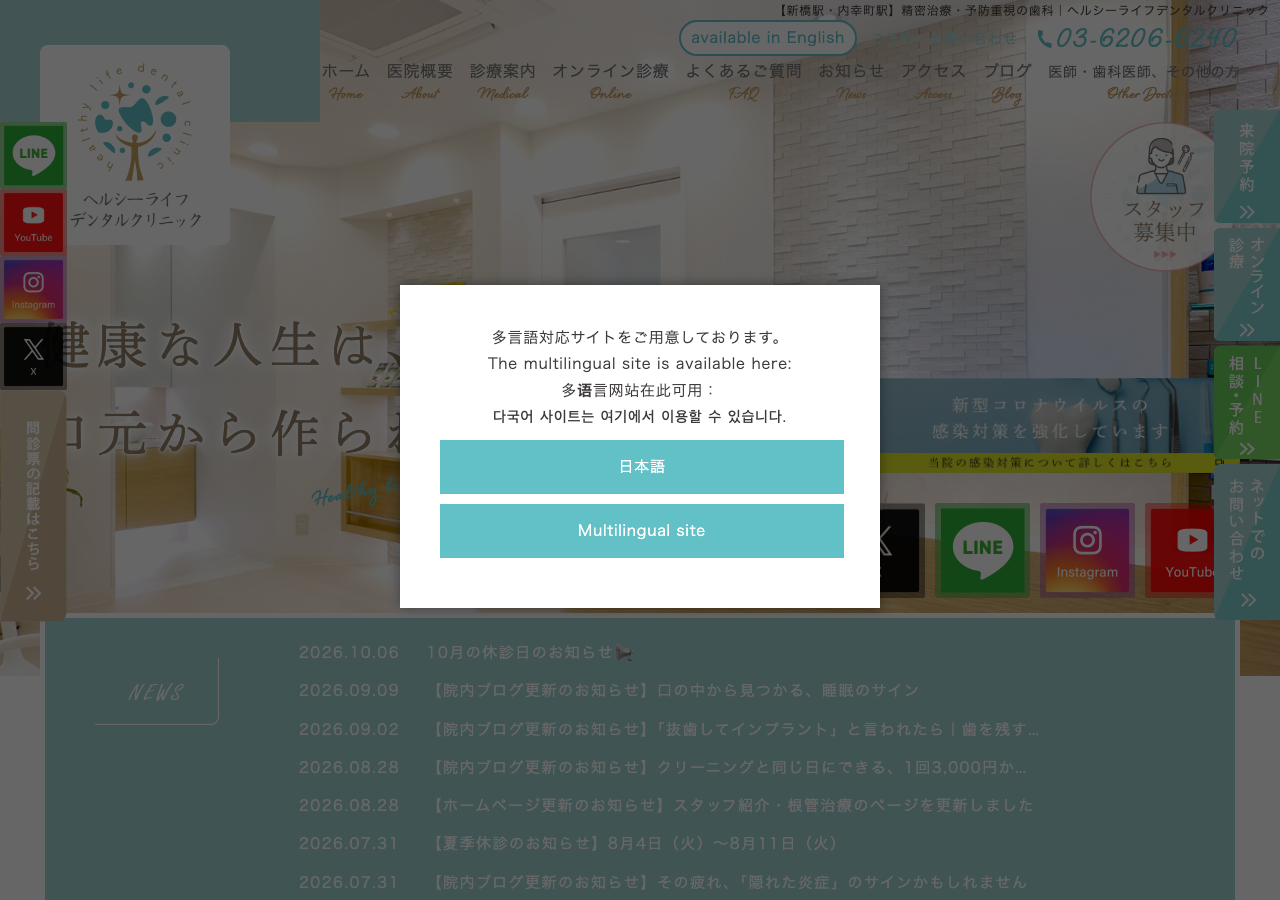The image size is (1280, 900).
Task: Click the available in English button
Action: coord(768,38)
